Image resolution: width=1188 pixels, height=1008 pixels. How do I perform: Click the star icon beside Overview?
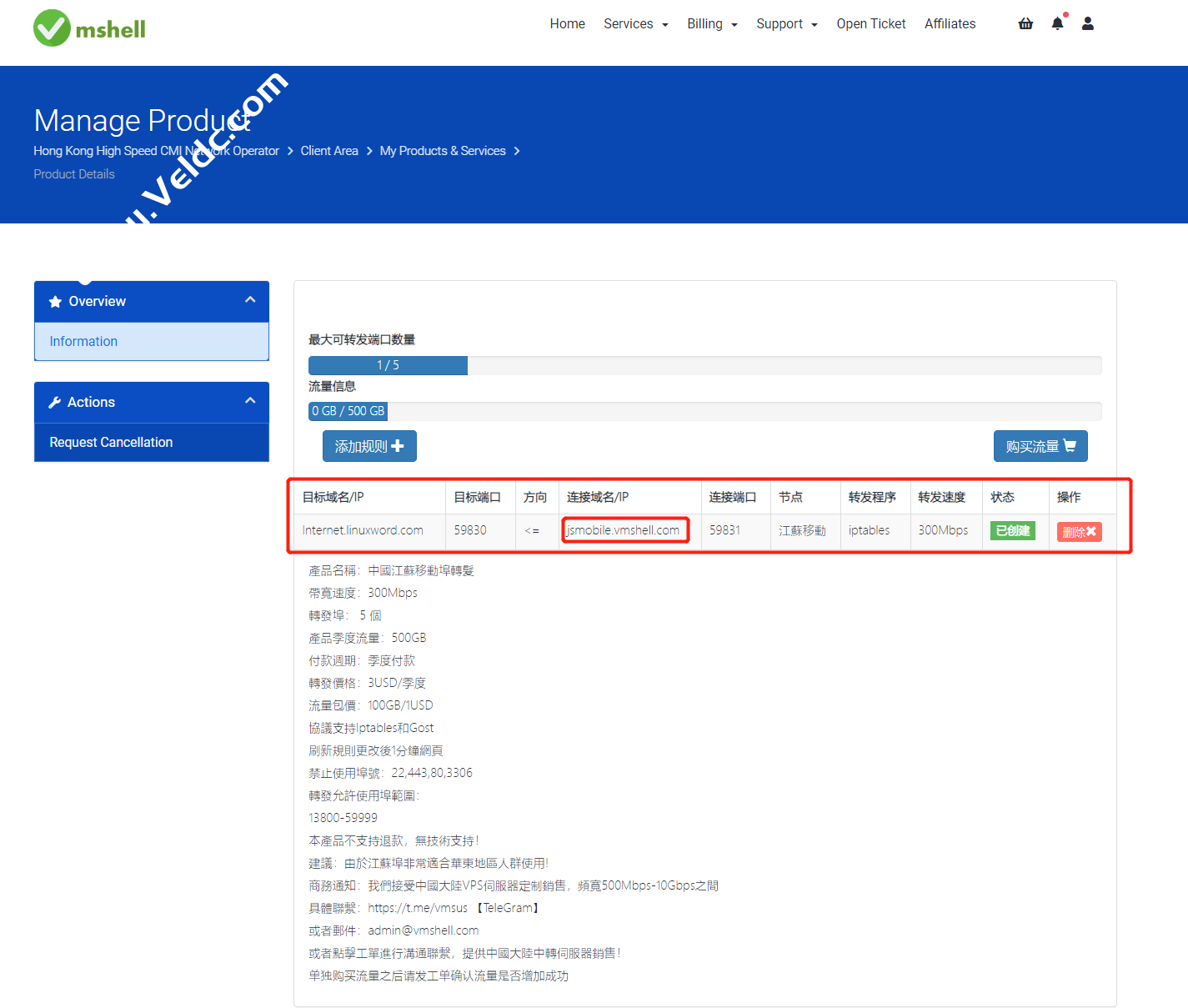55,302
